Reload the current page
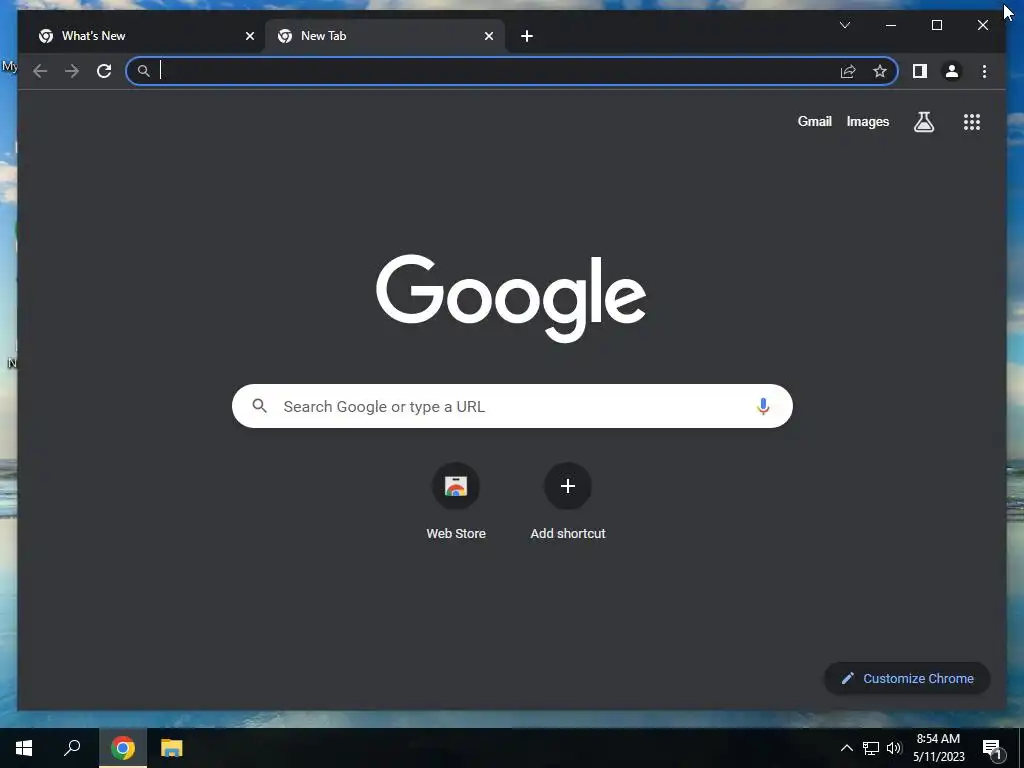Image resolution: width=1024 pixels, height=768 pixels. click(104, 71)
